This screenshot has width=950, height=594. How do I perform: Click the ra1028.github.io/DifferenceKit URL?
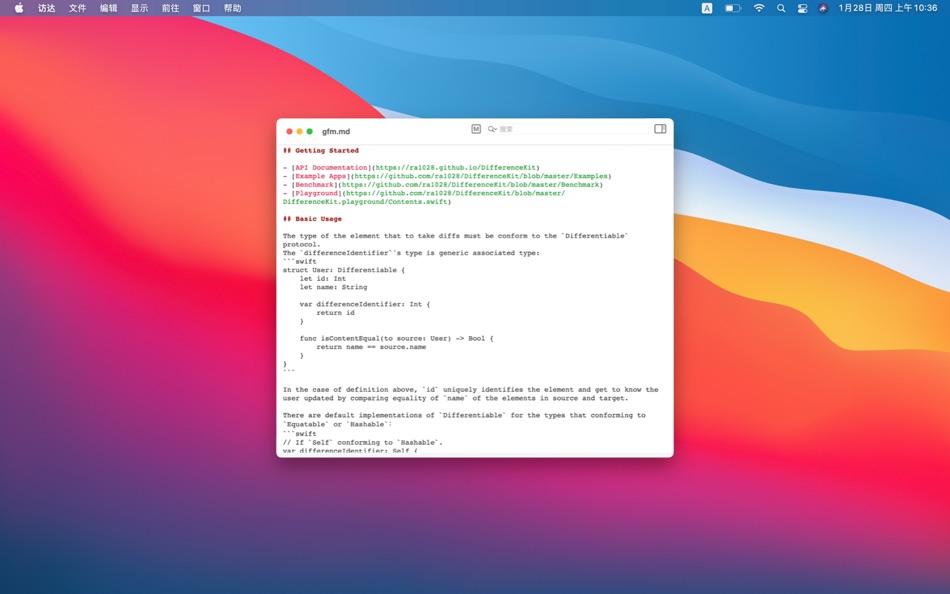[456, 167]
